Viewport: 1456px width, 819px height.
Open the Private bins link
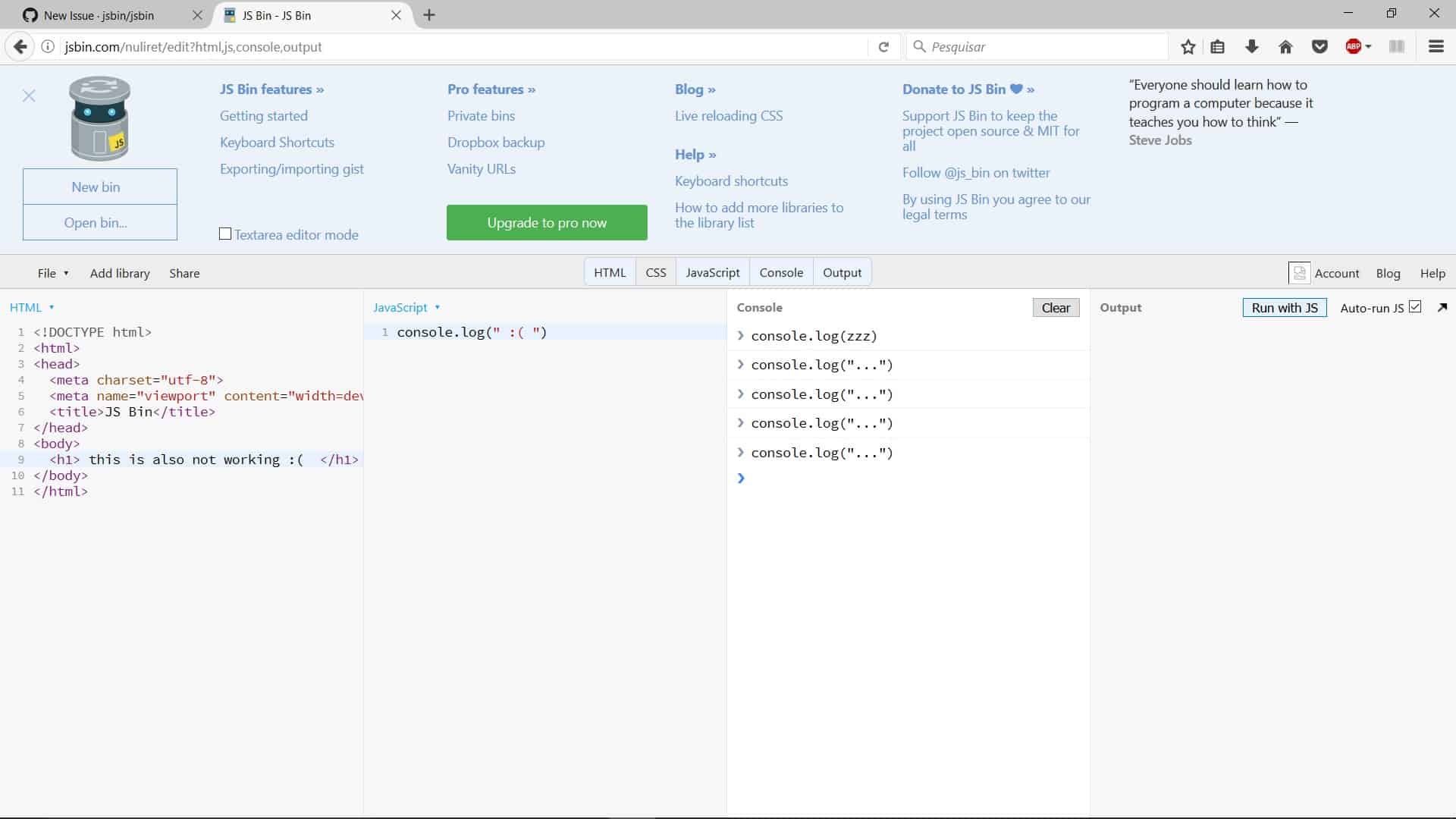click(481, 115)
